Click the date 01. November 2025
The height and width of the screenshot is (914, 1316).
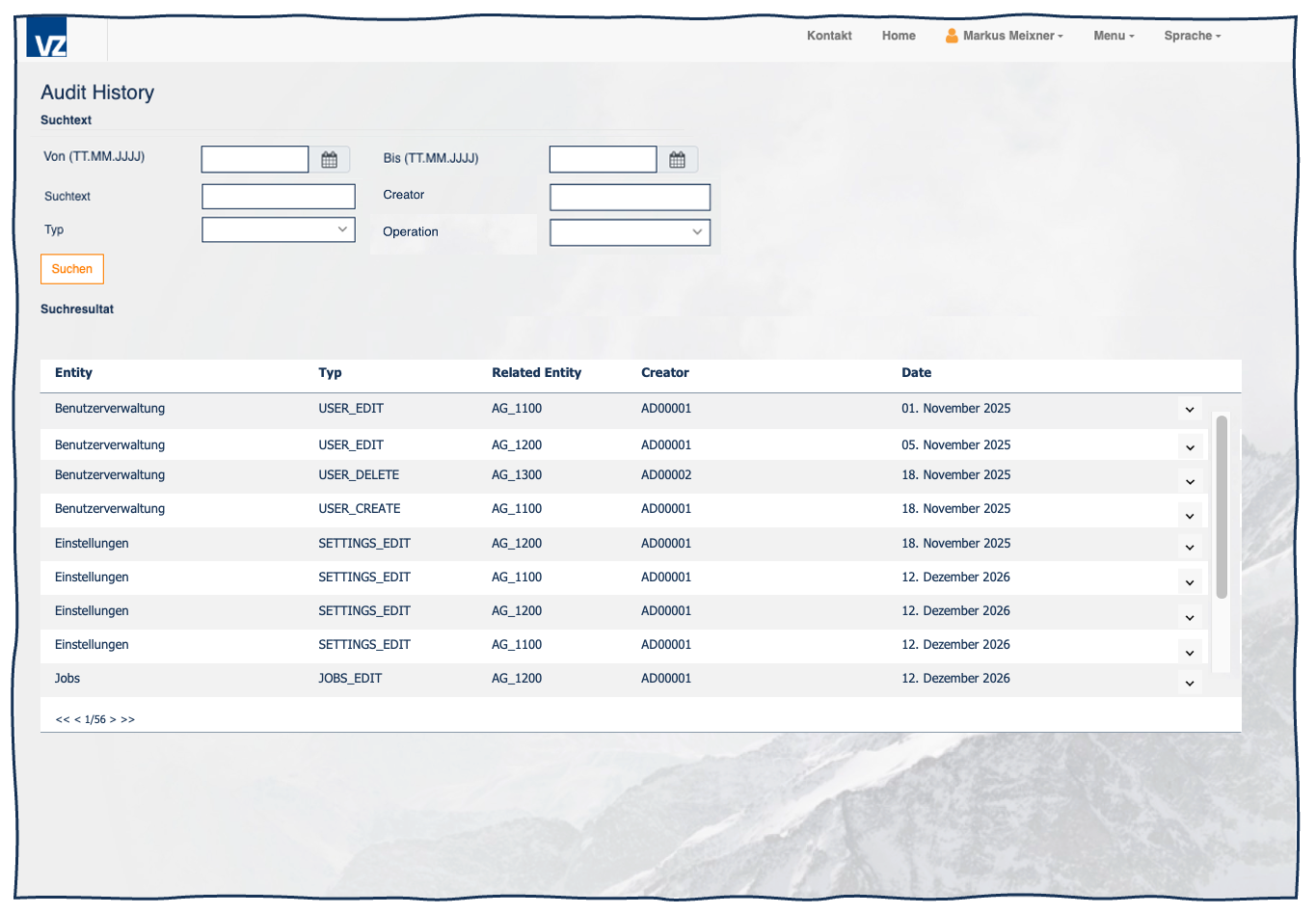point(956,409)
